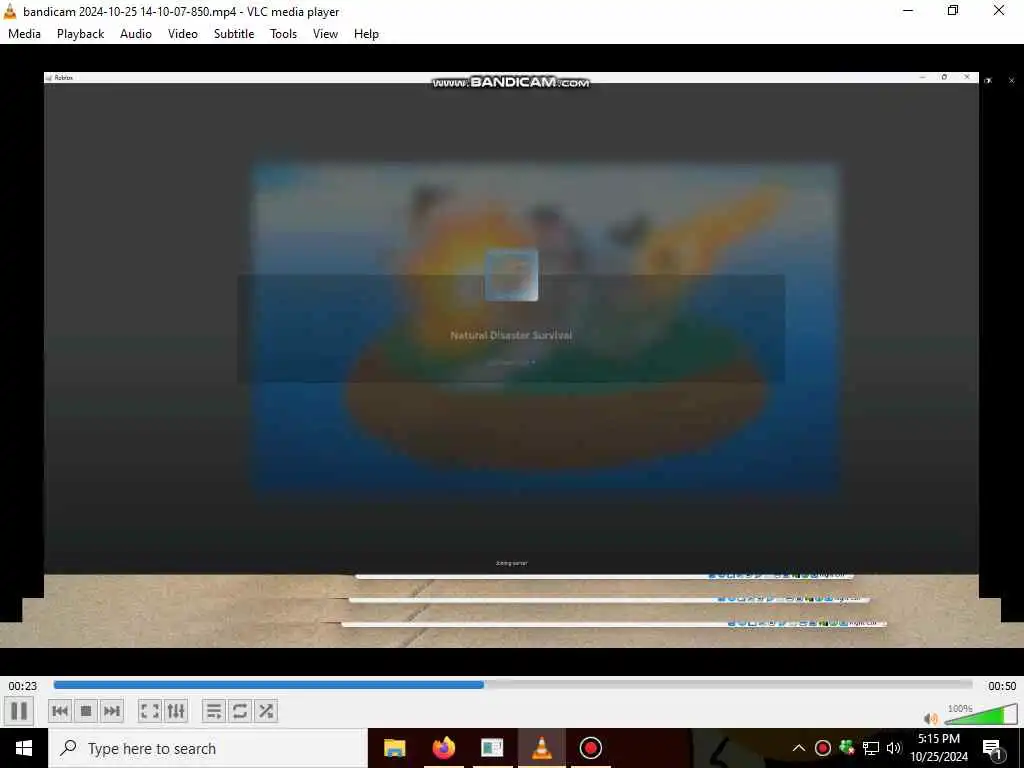The height and width of the screenshot is (768, 1024).
Task: Open the notification center icon
Action: click(993, 748)
